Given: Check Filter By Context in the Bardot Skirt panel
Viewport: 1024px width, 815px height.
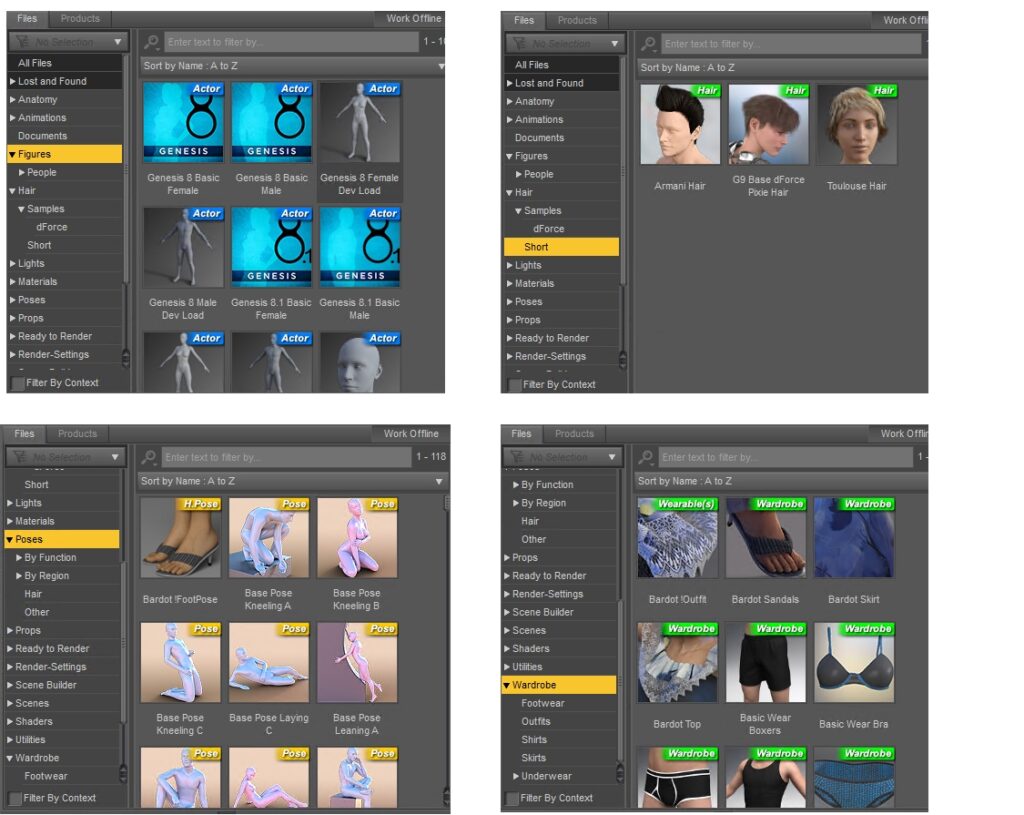Looking at the screenshot, I should [513, 798].
